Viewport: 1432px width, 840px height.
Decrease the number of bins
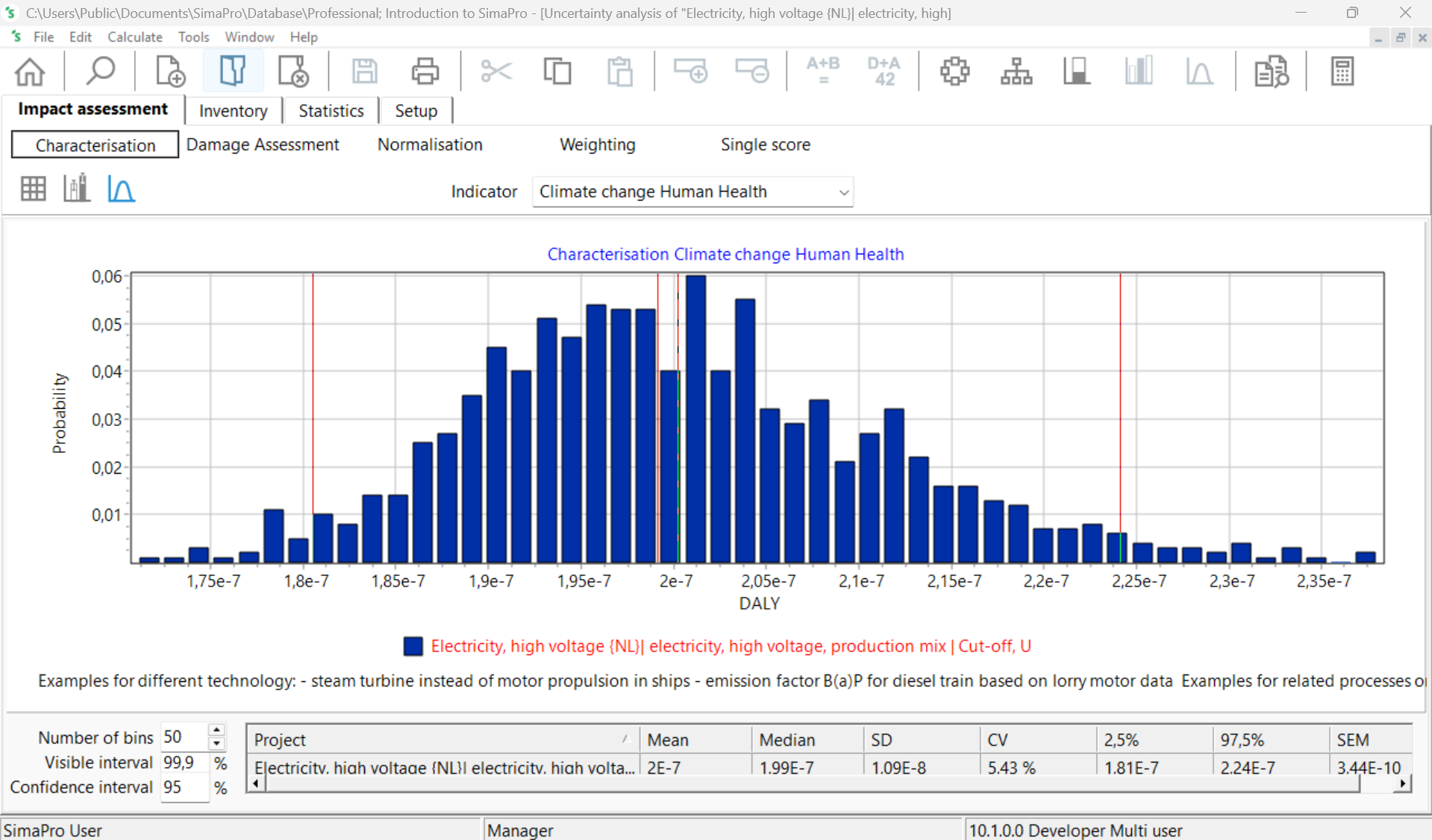pyautogui.click(x=216, y=744)
